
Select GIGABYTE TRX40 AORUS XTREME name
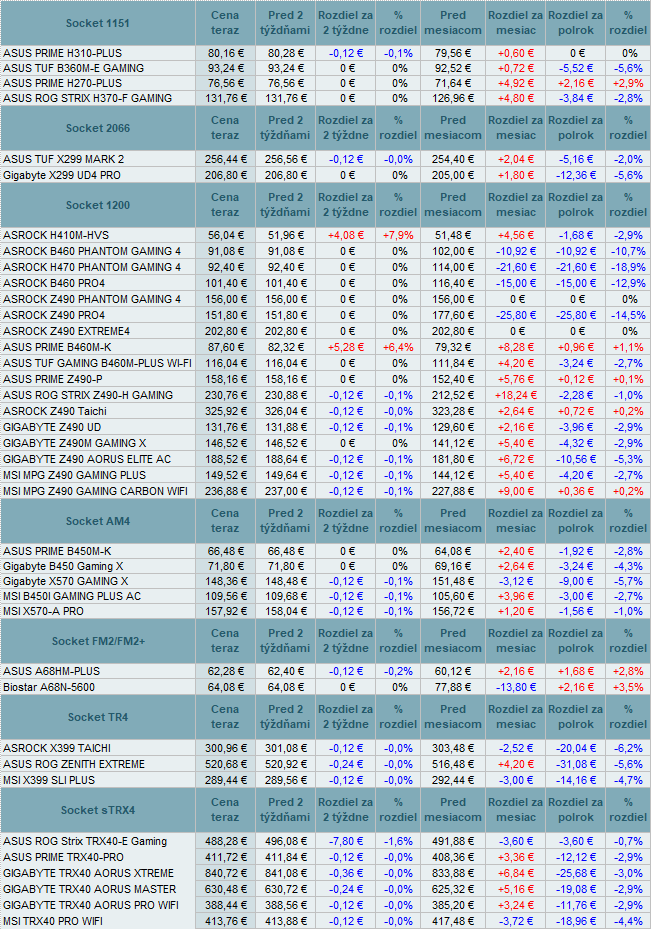[88, 873]
